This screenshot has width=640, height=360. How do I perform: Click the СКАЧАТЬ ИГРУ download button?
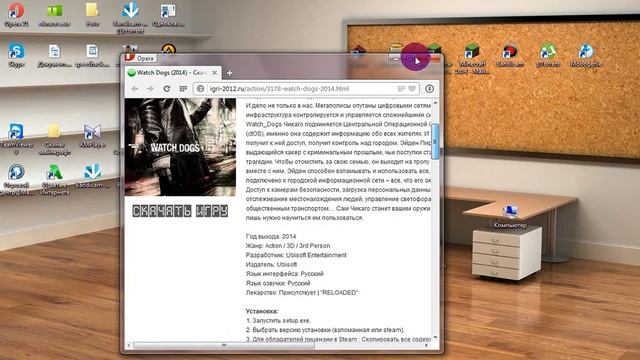180,211
